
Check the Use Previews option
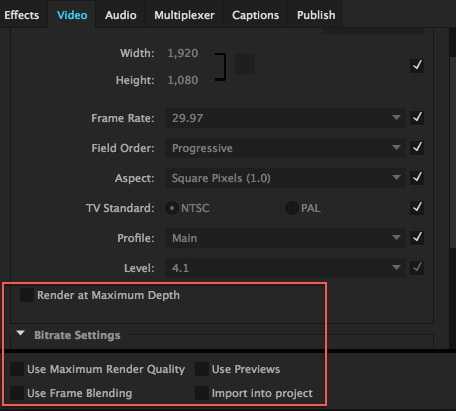(202, 369)
